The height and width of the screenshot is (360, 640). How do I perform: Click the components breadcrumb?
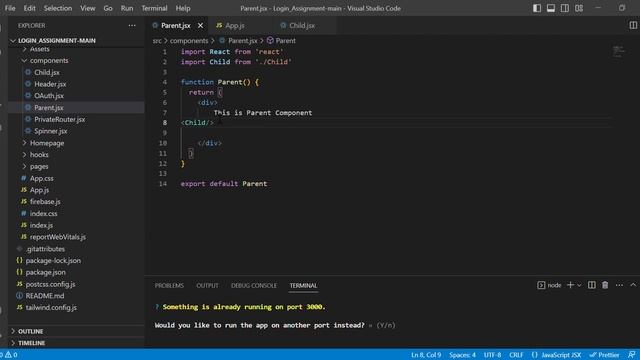(x=189, y=40)
